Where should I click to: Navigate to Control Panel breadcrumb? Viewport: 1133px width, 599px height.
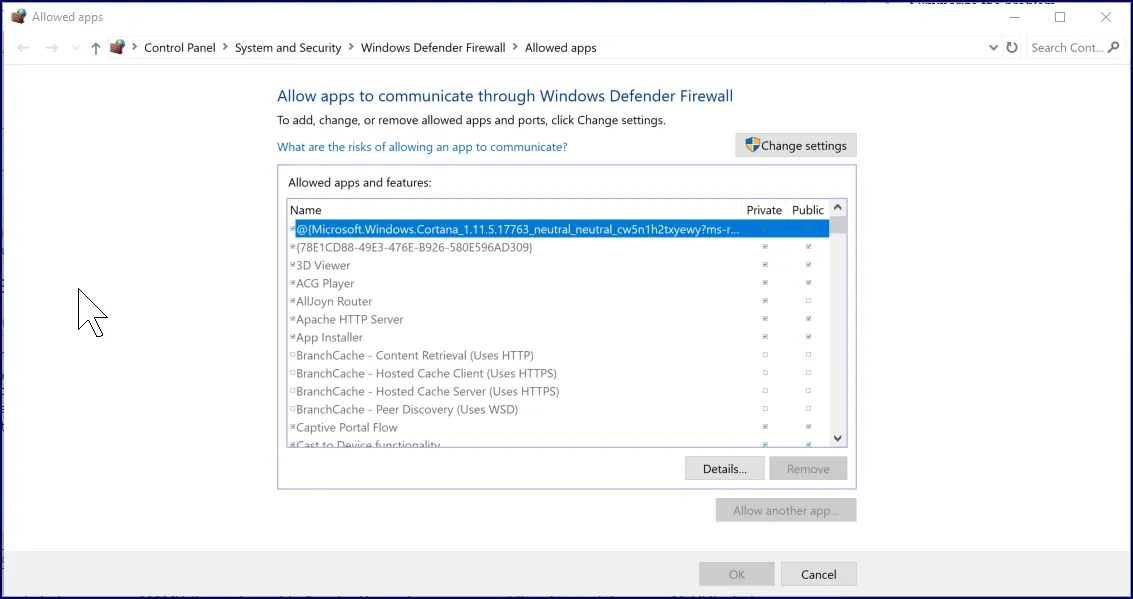pos(180,48)
